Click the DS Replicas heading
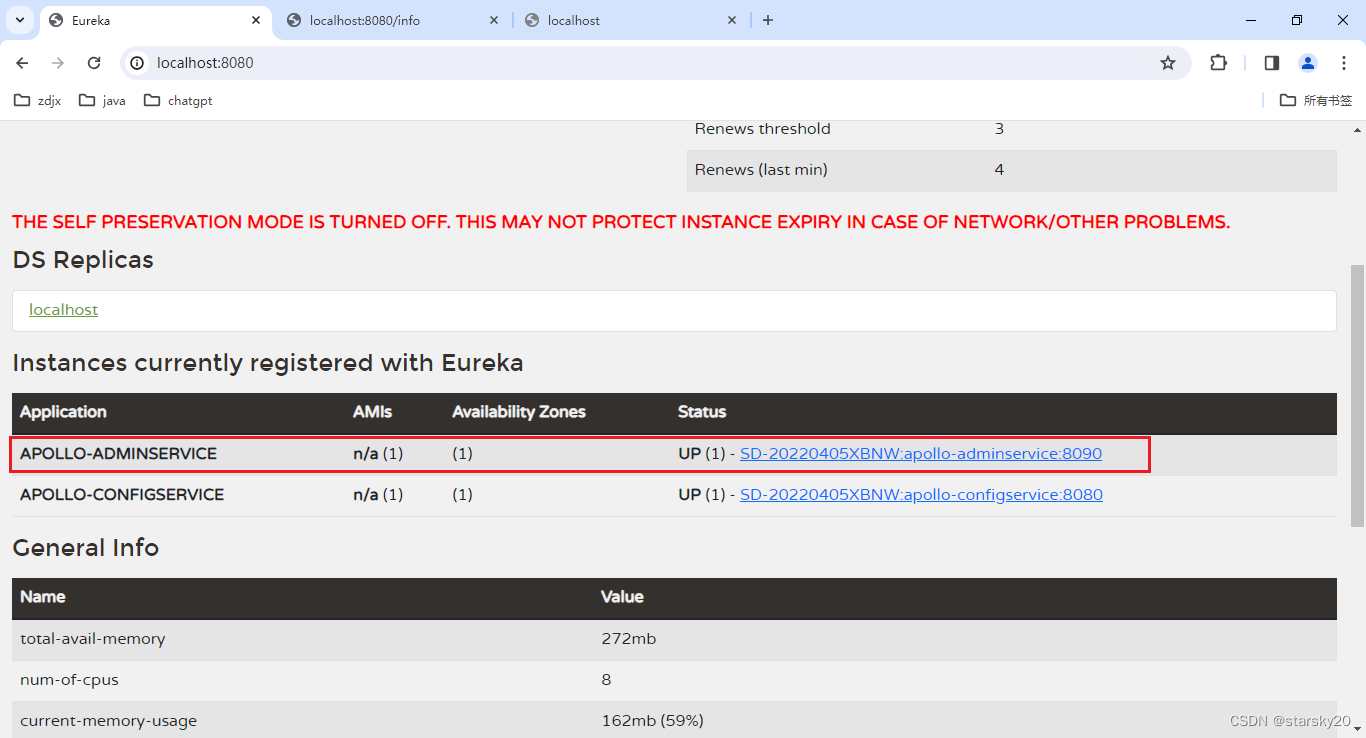Screen dimensions: 1366x738 pyautogui.click(x=83, y=260)
